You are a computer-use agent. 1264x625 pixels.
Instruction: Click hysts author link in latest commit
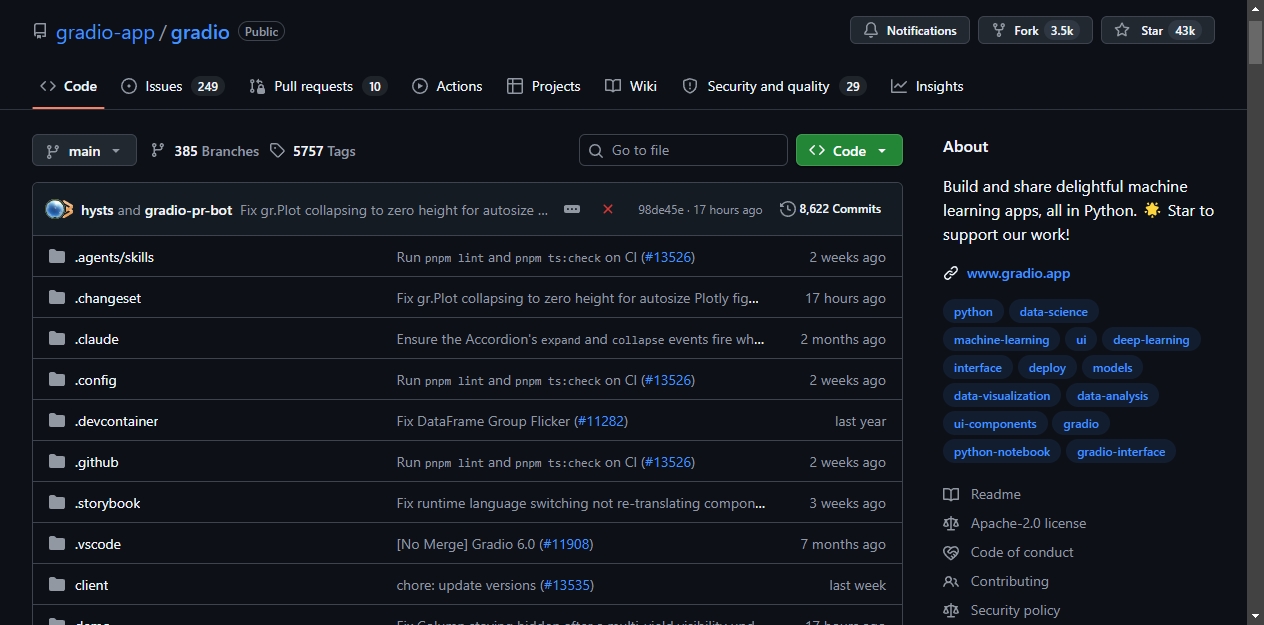coord(97,210)
